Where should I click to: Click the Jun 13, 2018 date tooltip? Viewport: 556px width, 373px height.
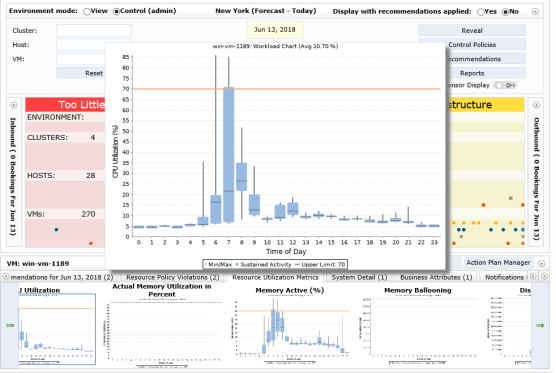275,30
